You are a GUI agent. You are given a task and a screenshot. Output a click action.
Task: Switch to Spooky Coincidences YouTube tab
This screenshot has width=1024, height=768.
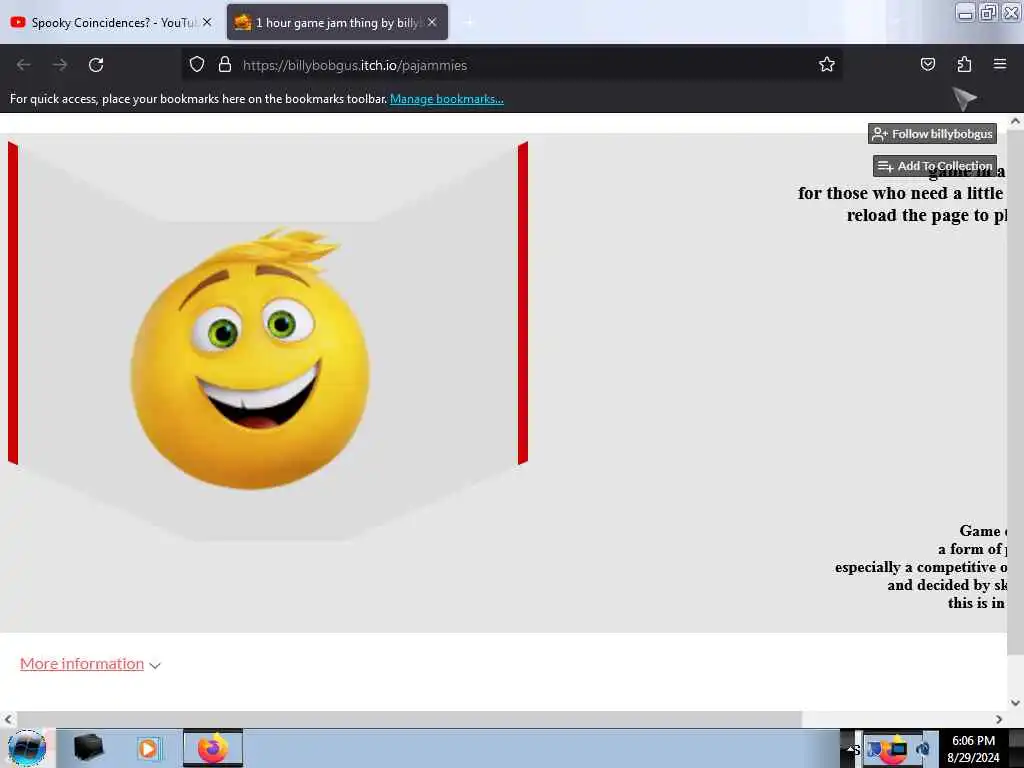[111, 22]
